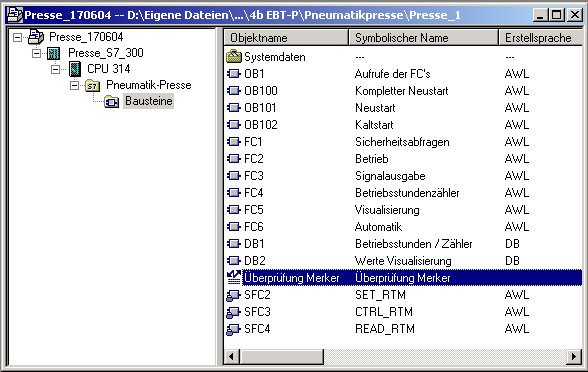Collapse the Presse_170604 project node
This screenshot has width=588, height=372.
tap(17, 37)
